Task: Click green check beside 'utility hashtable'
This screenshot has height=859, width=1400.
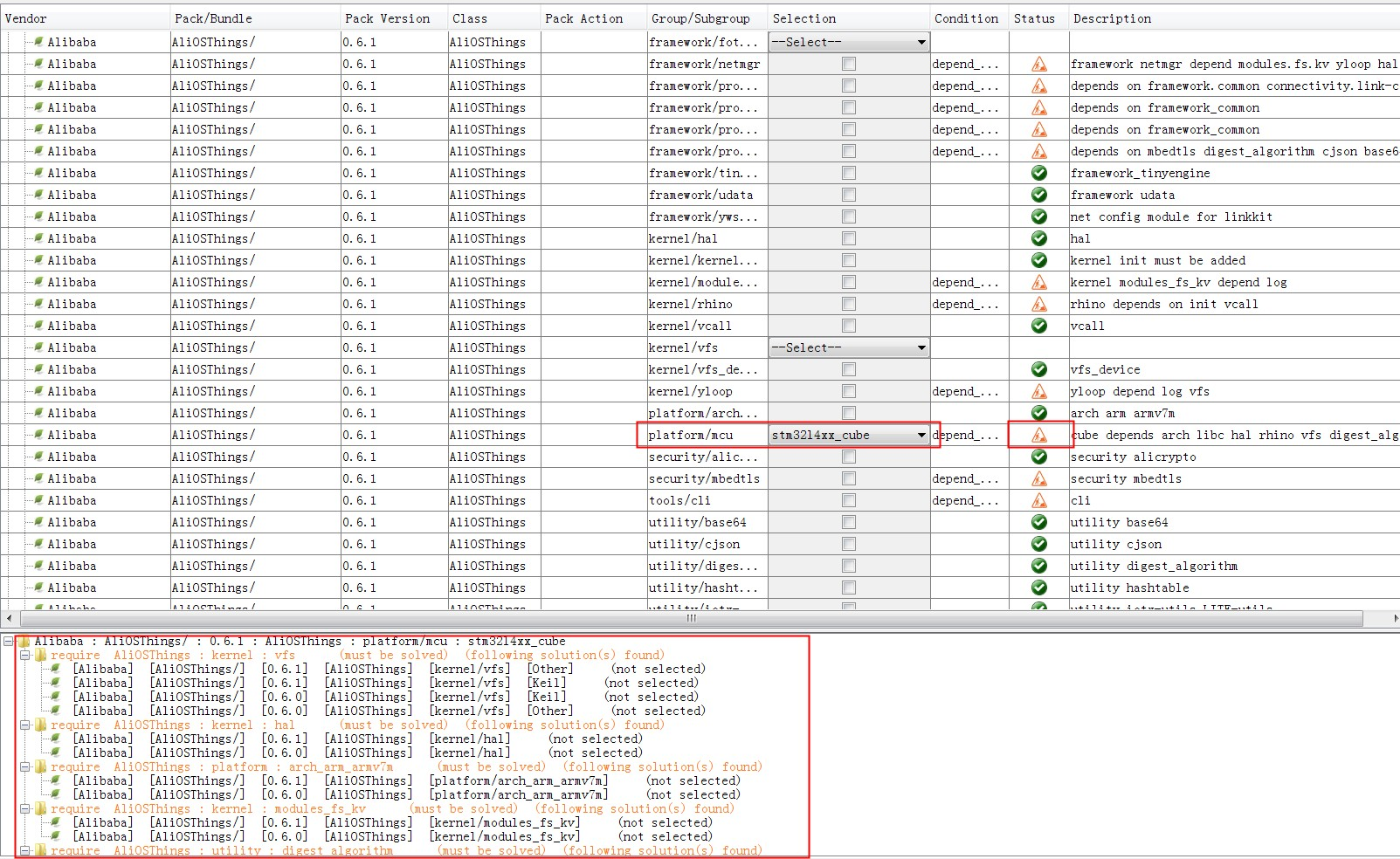Action: (x=1039, y=588)
